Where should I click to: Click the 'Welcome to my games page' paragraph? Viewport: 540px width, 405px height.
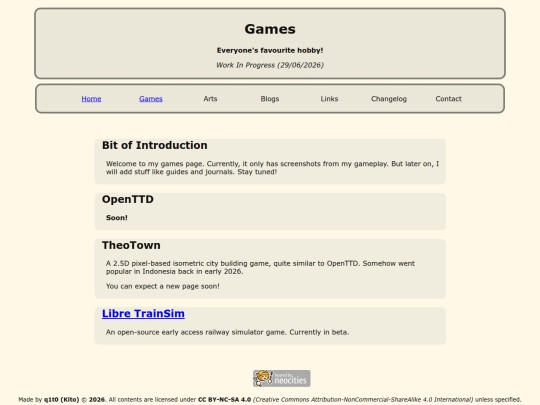click(x=272, y=168)
